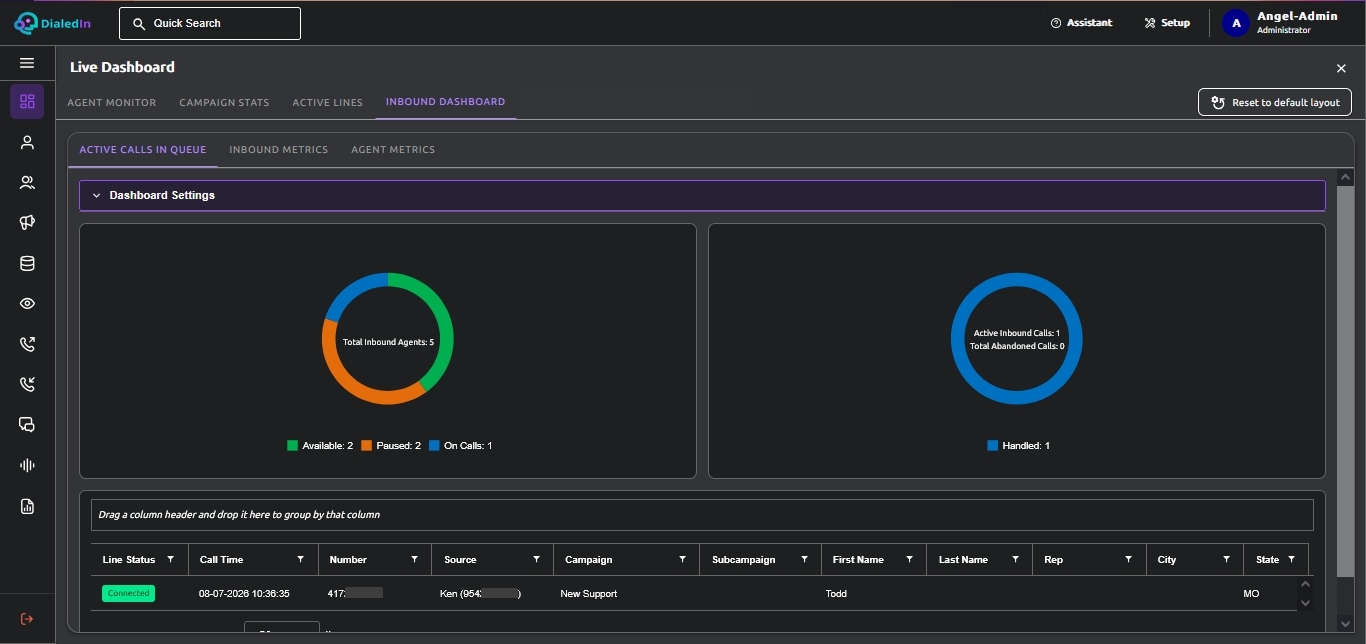Toggle the Paused legend entry
1366x644 pixels.
pos(391,446)
